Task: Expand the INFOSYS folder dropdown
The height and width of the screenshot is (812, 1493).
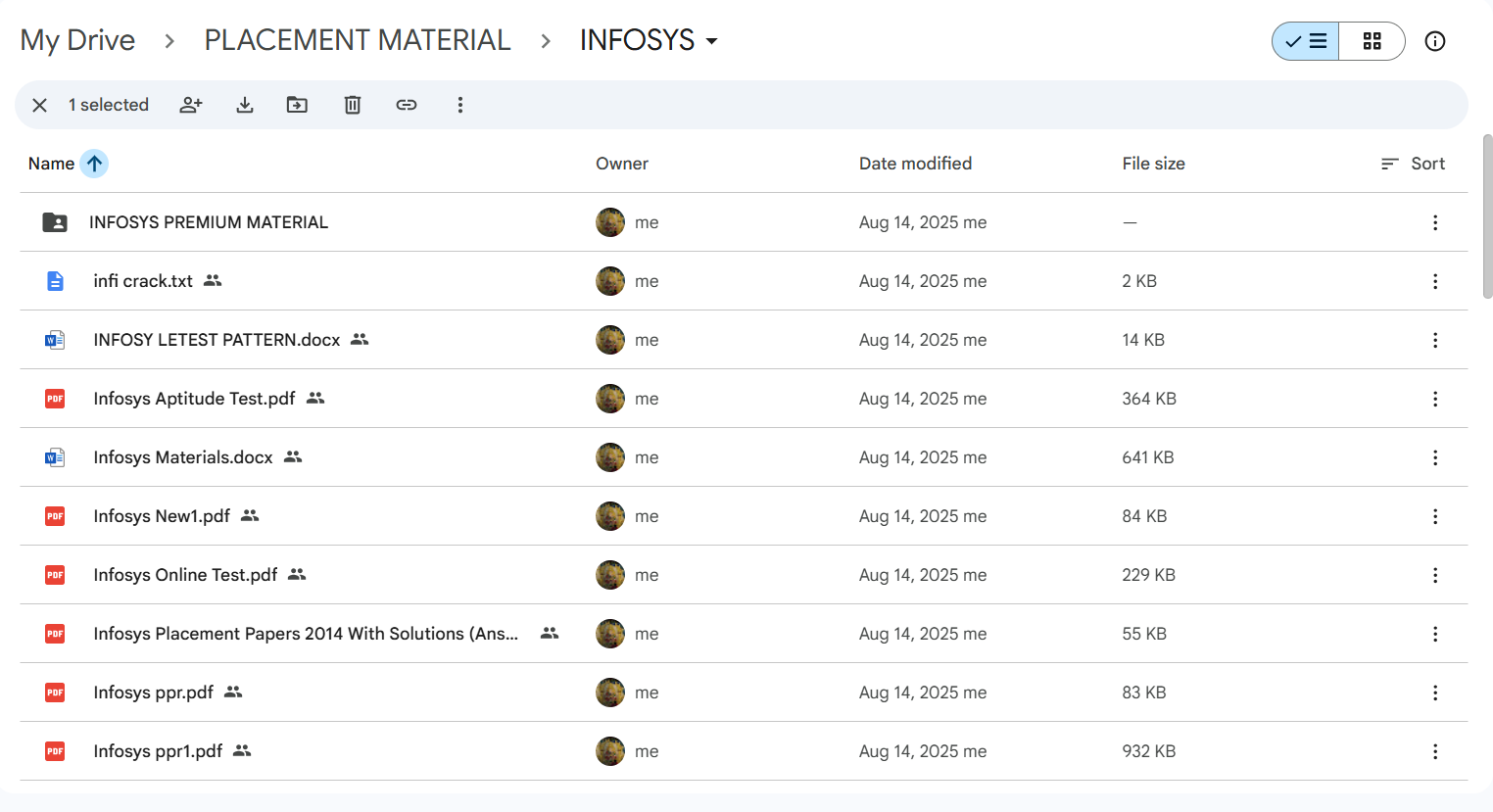Action: point(712,41)
